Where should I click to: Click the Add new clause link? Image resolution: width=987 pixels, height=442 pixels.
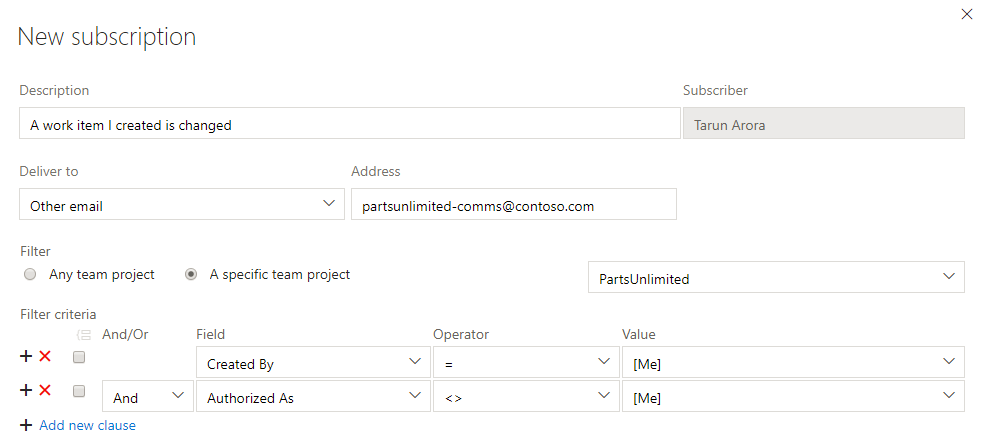[x=87, y=425]
